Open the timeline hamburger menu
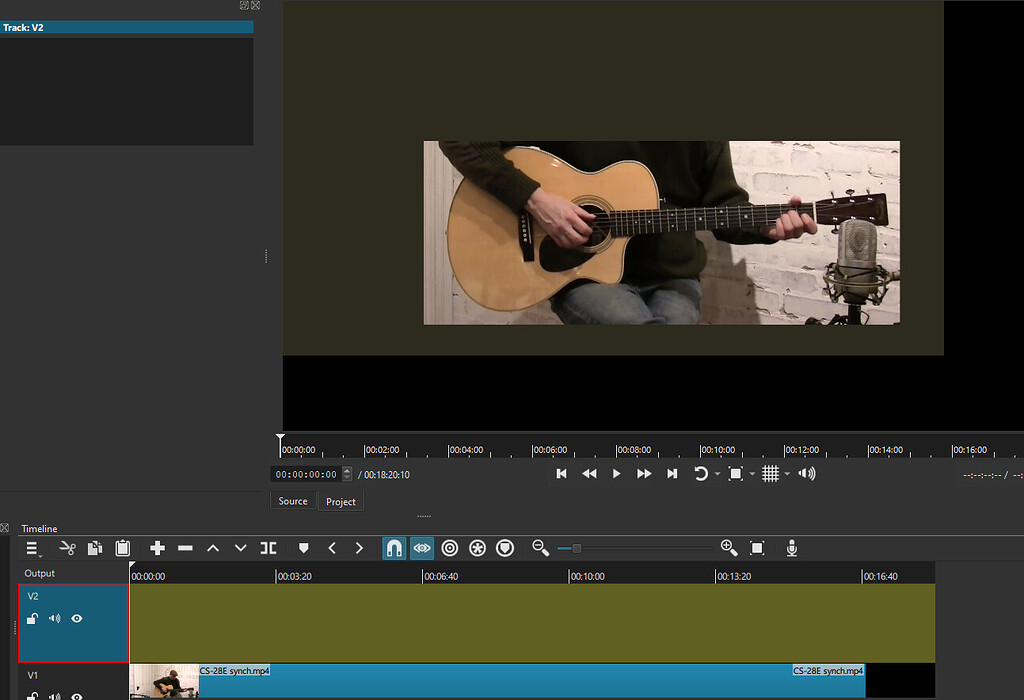The width and height of the screenshot is (1024, 700). point(33,548)
